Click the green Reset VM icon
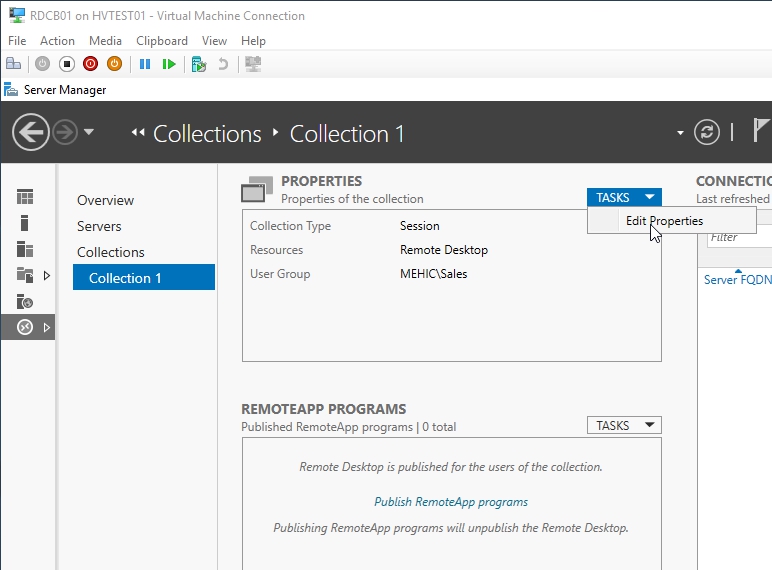The image size is (772, 570). (x=169, y=64)
